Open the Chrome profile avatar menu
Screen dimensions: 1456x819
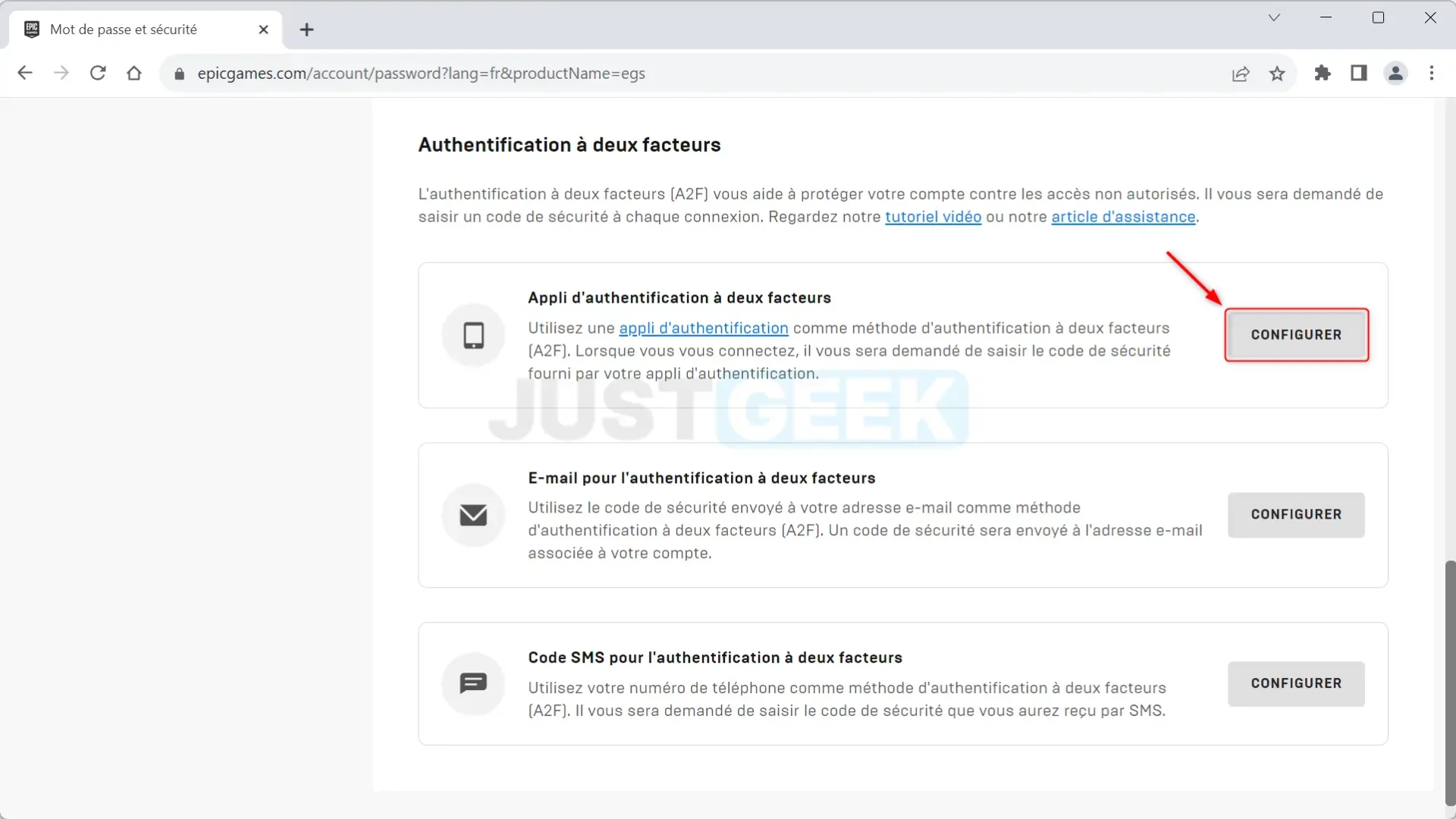click(x=1395, y=73)
